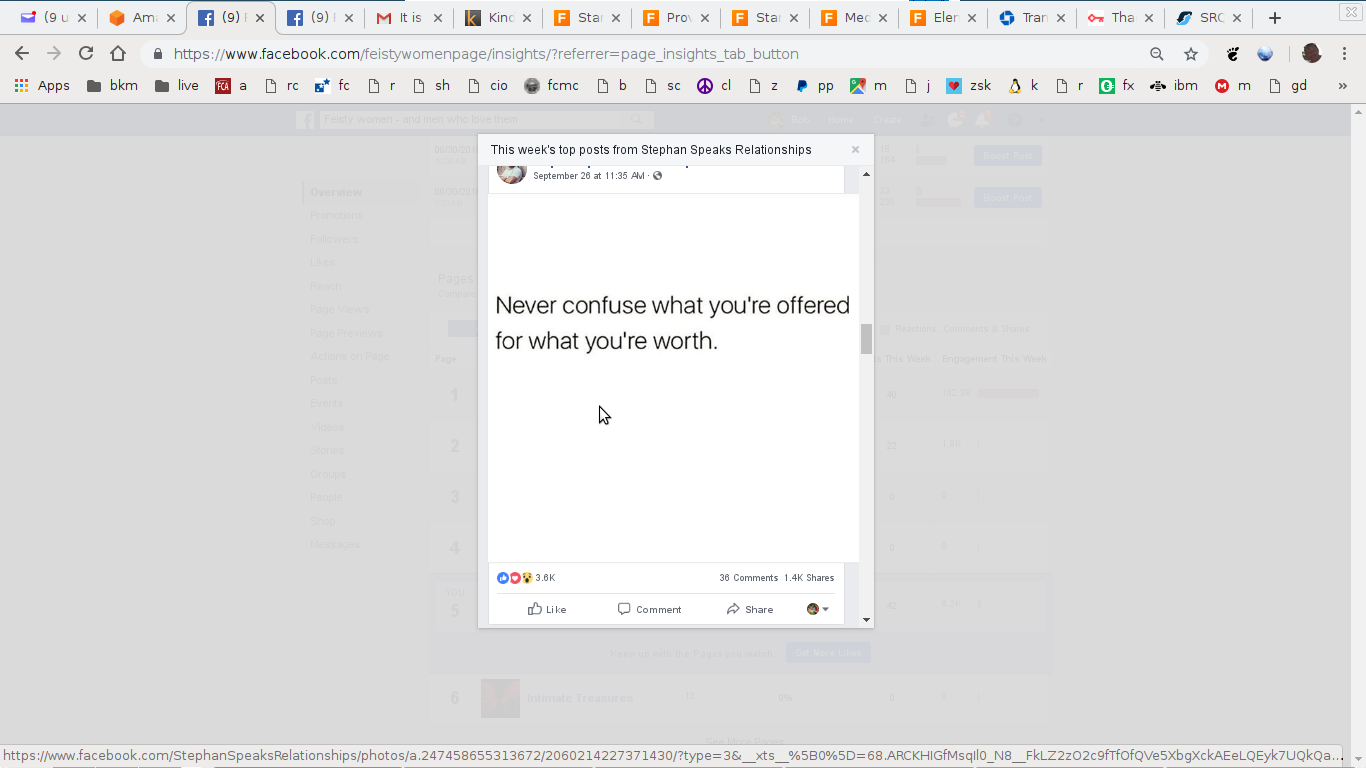The image size is (1366, 768).
Task: Open the Chrome profile avatar
Action: (1312, 54)
